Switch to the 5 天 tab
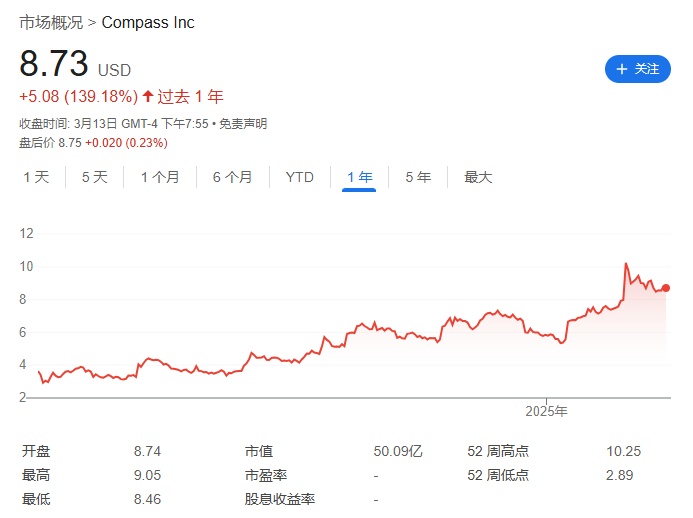The height and width of the screenshot is (518, 693). [95, 177]
